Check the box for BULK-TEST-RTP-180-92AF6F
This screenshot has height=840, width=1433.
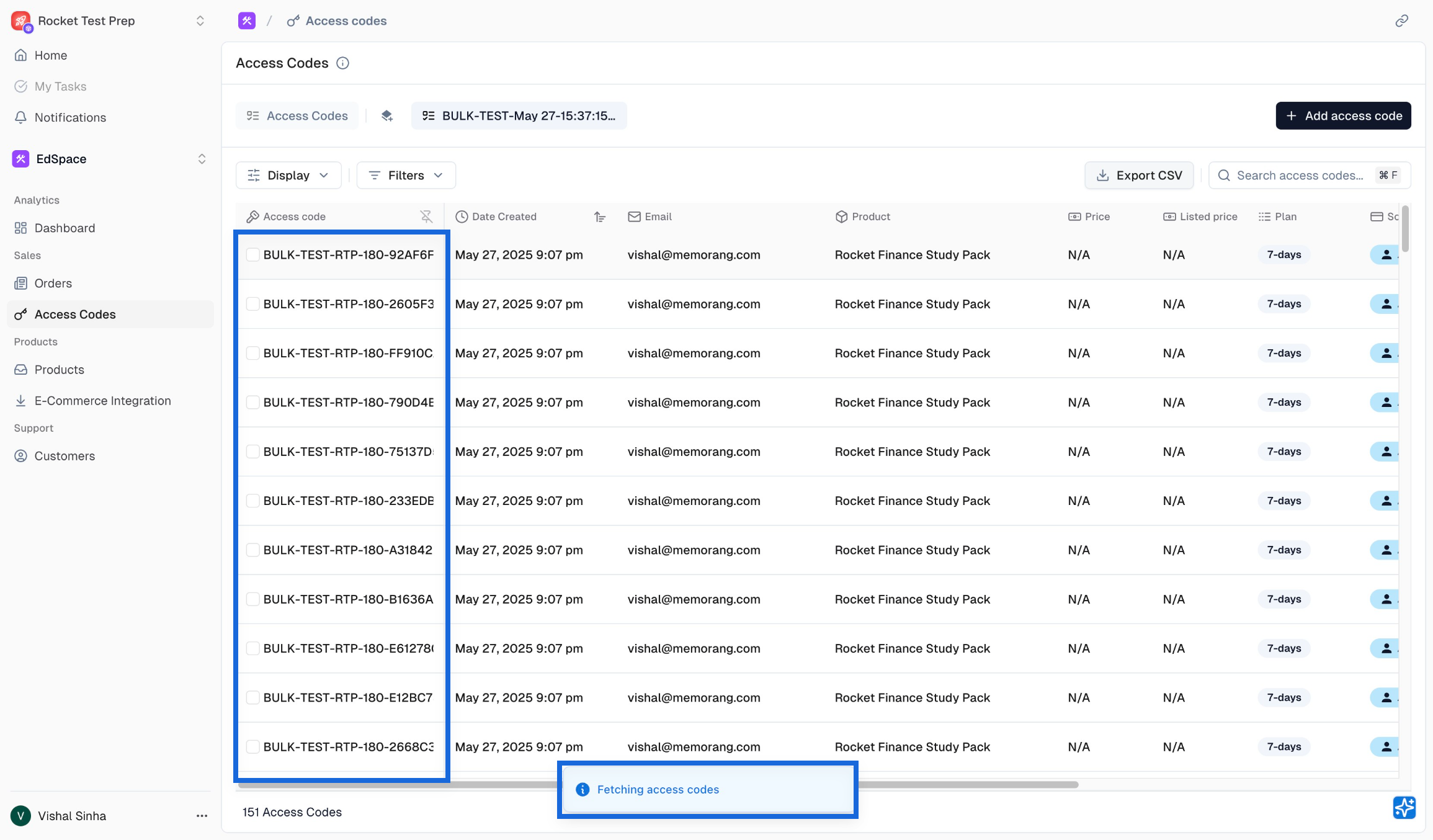(252, 255)
